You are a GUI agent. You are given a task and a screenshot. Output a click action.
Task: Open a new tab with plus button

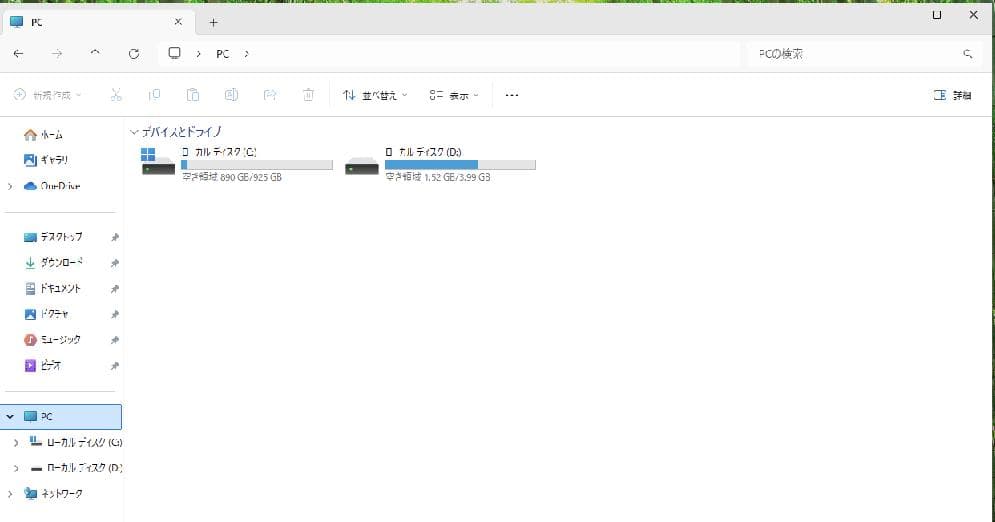[x=213, y=22]
